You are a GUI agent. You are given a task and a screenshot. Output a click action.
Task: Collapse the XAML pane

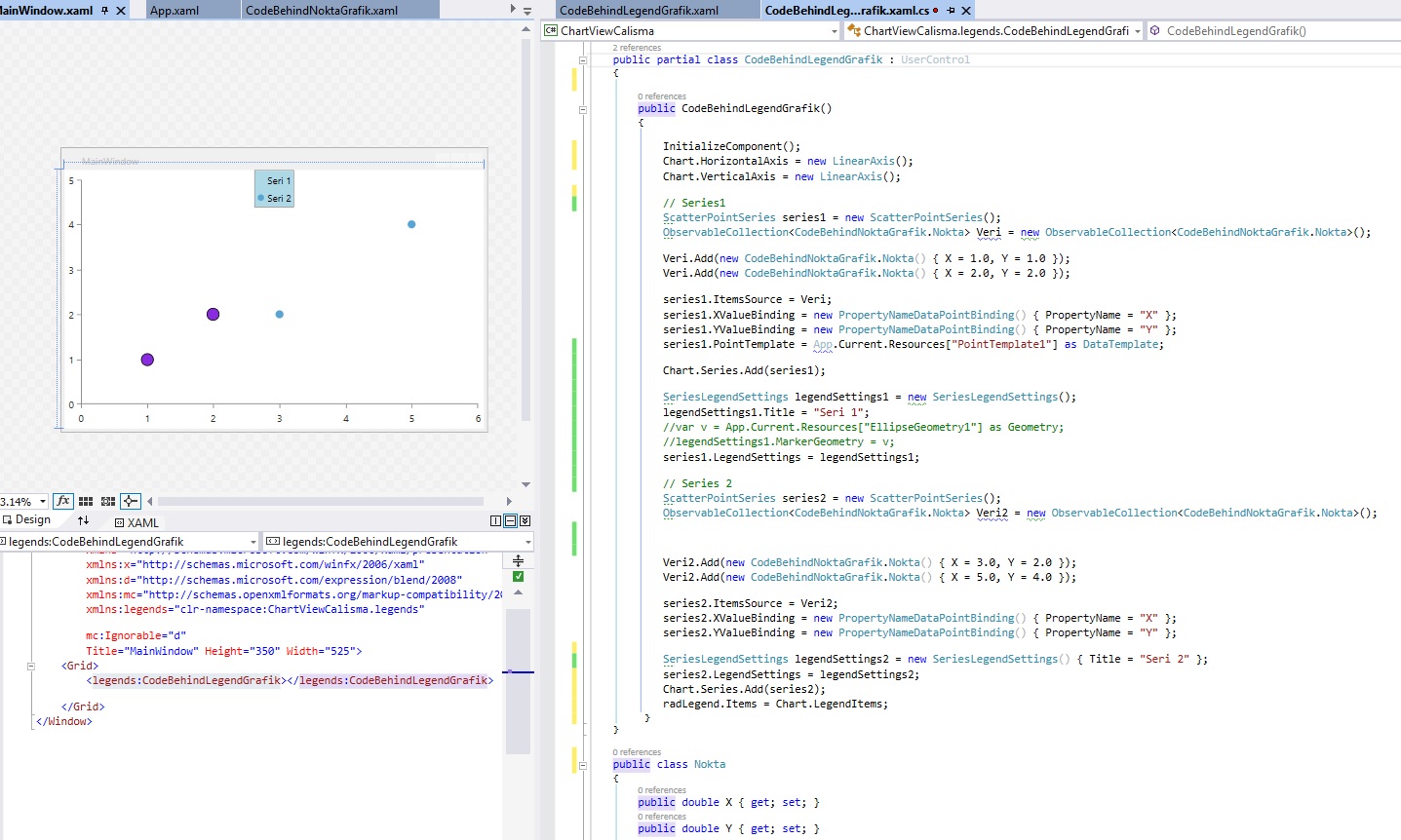pyautogui.click(x=525, y=521)
